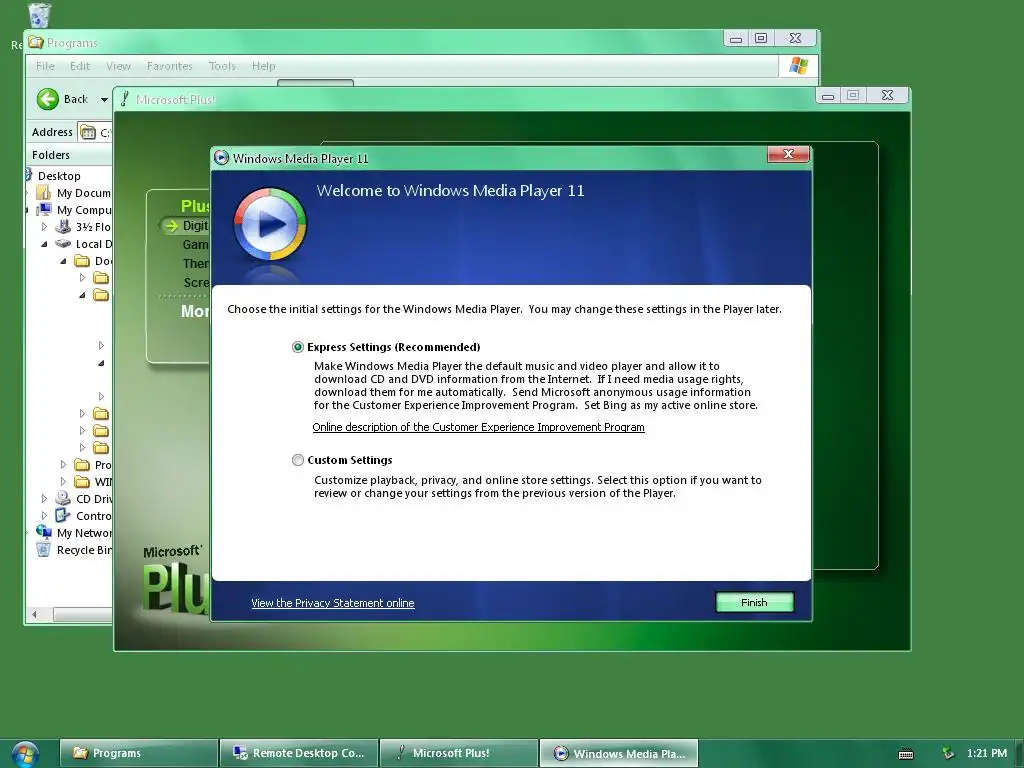Click the Address bar folder icon
Image resolution: width=1024 pixels, height=768 pixels.
(x=88, y=132)
